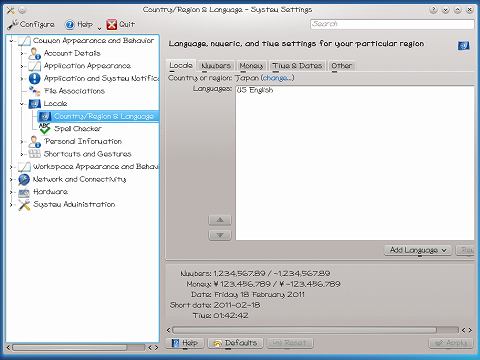Click the Reset button
480x360 pixels.
289,343
